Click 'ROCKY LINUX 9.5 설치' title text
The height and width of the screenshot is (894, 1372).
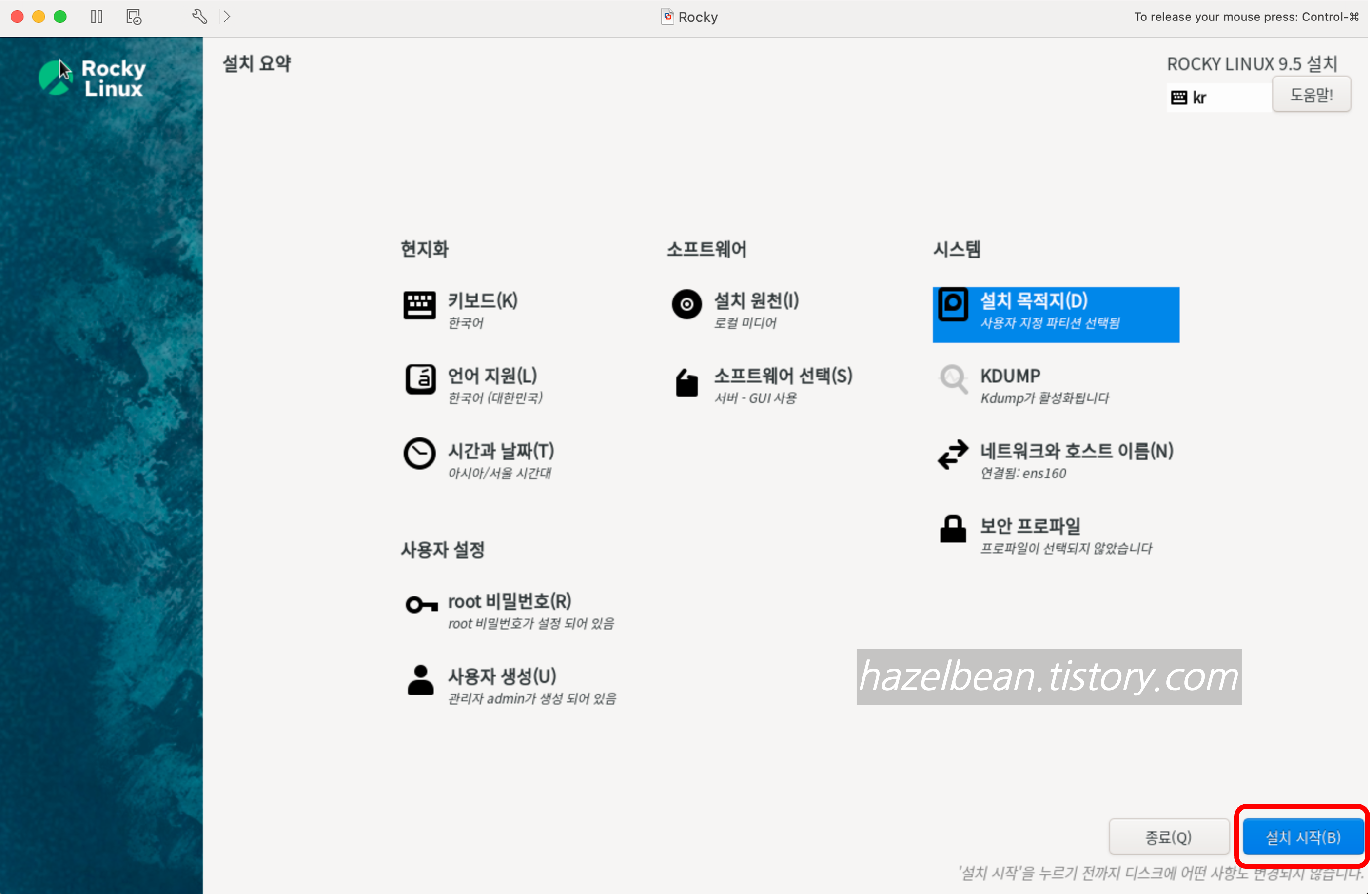(x=1252, y=63)
